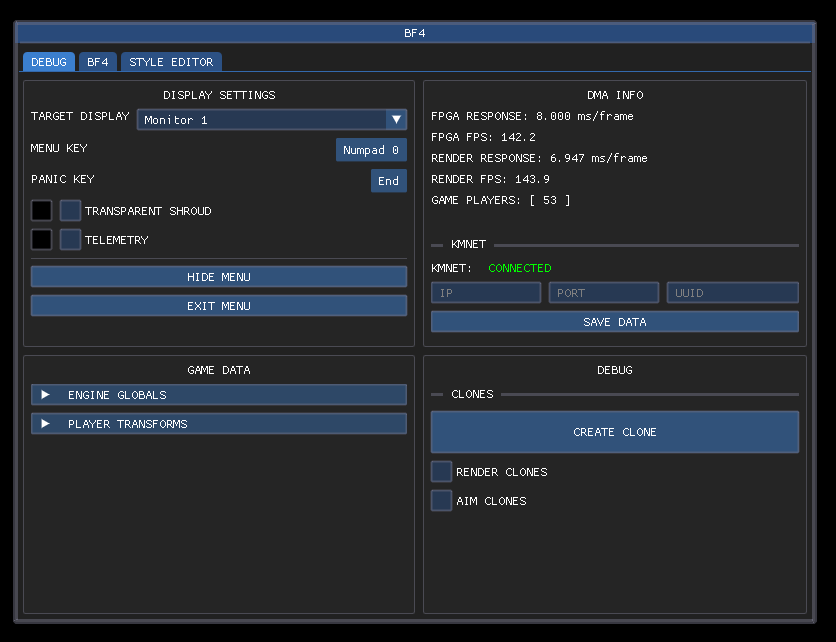Enable the RENDER CLONES checkbox
Viewport: 836px width, 642px height.
pos(441,471)
